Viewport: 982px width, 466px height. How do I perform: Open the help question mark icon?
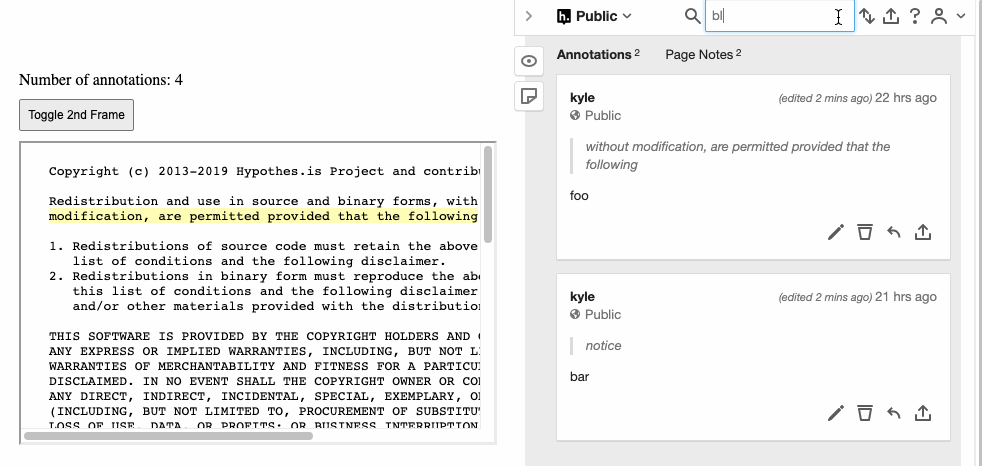914,16
